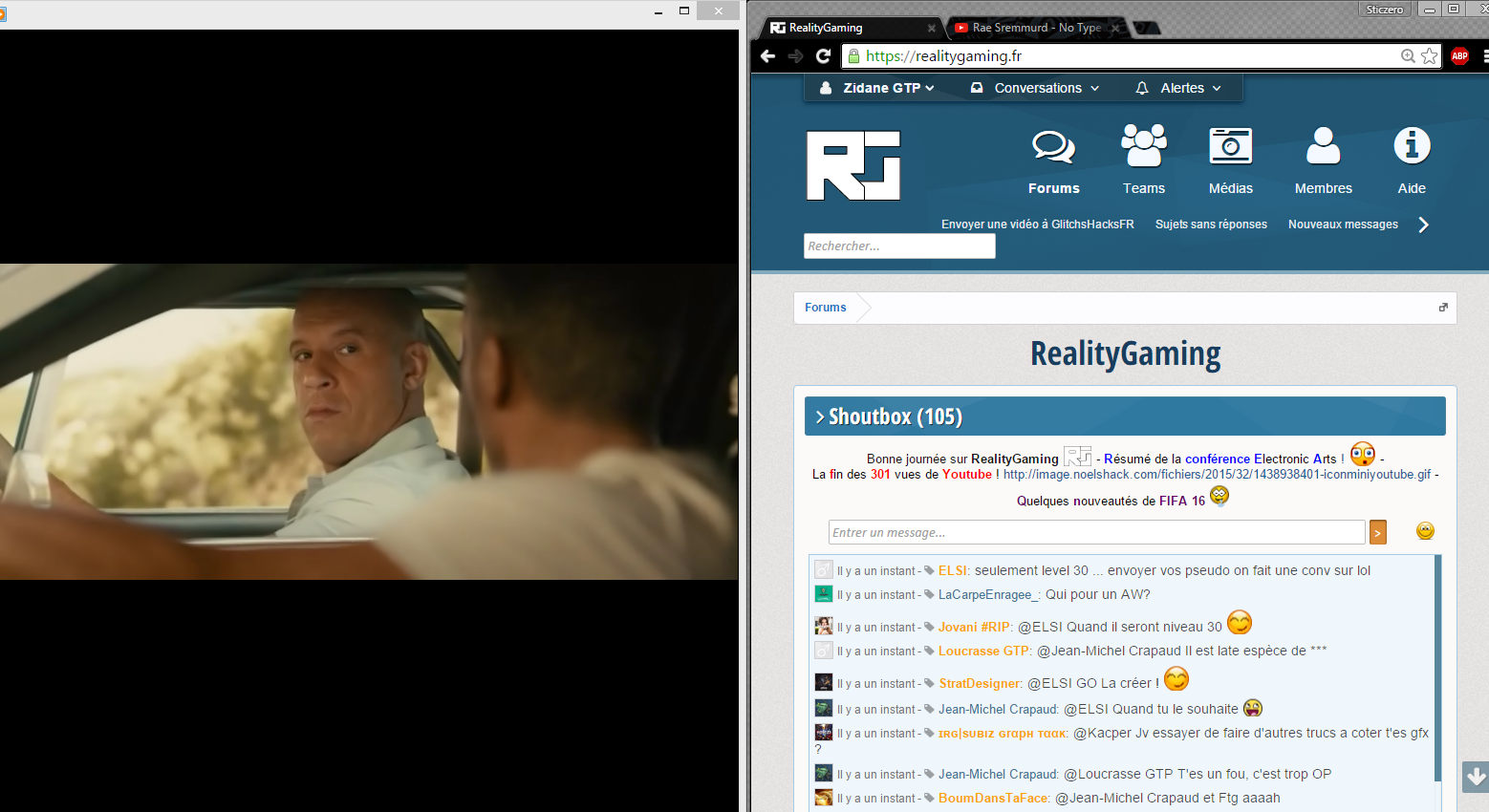Screen dimensions: 1489x812
Task: Click the browser address bar URL
Action: click(943, 56)
